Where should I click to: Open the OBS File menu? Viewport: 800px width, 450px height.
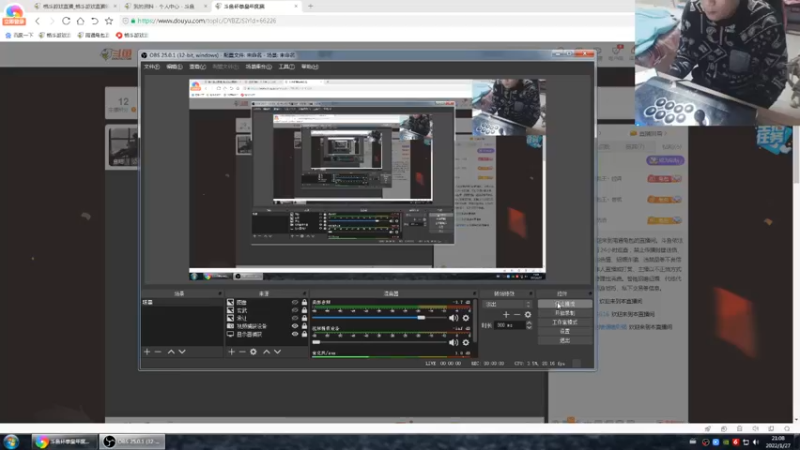click(x=152, y=67)
